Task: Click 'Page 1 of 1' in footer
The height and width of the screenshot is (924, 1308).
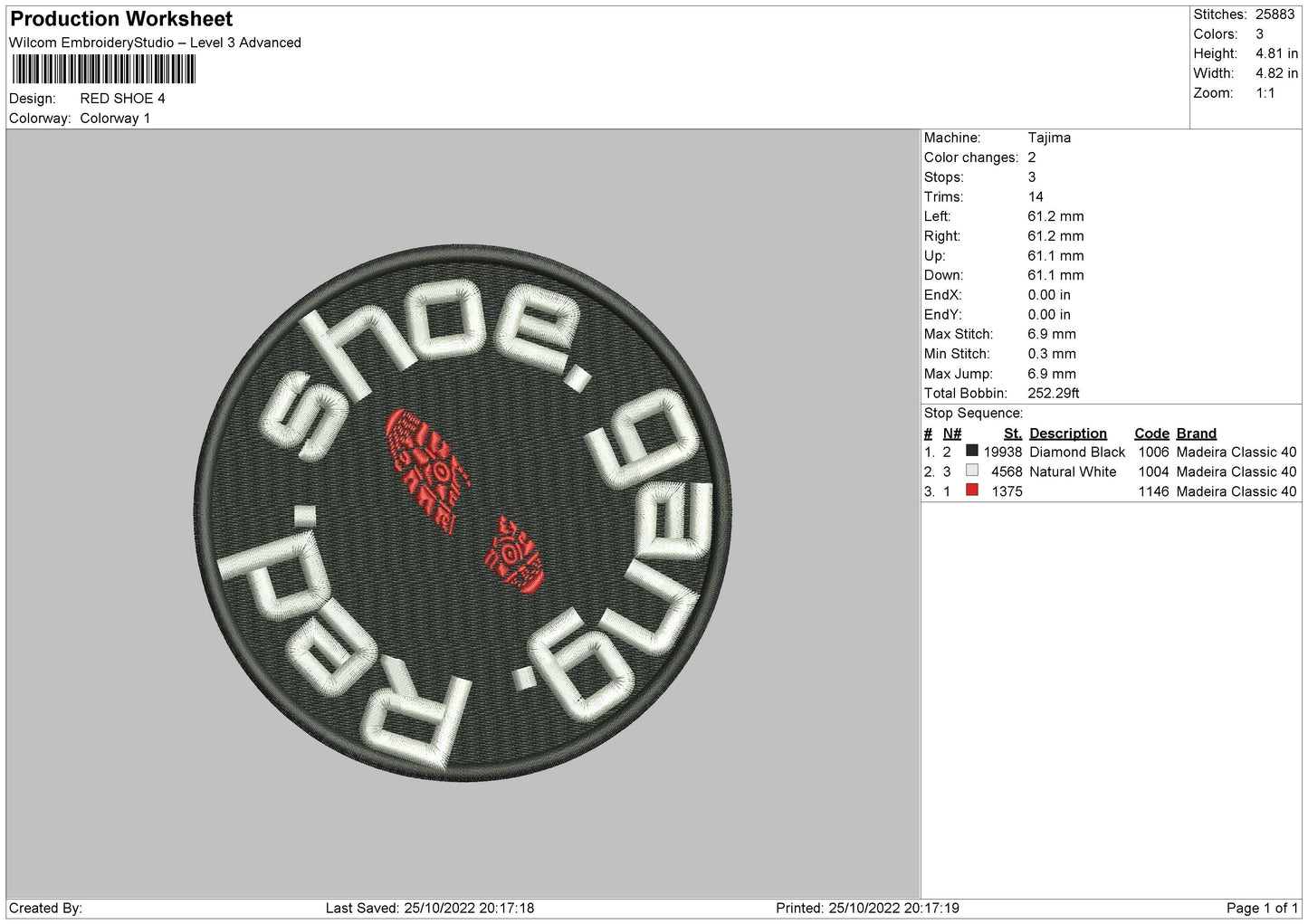Action: (1262, 909)
